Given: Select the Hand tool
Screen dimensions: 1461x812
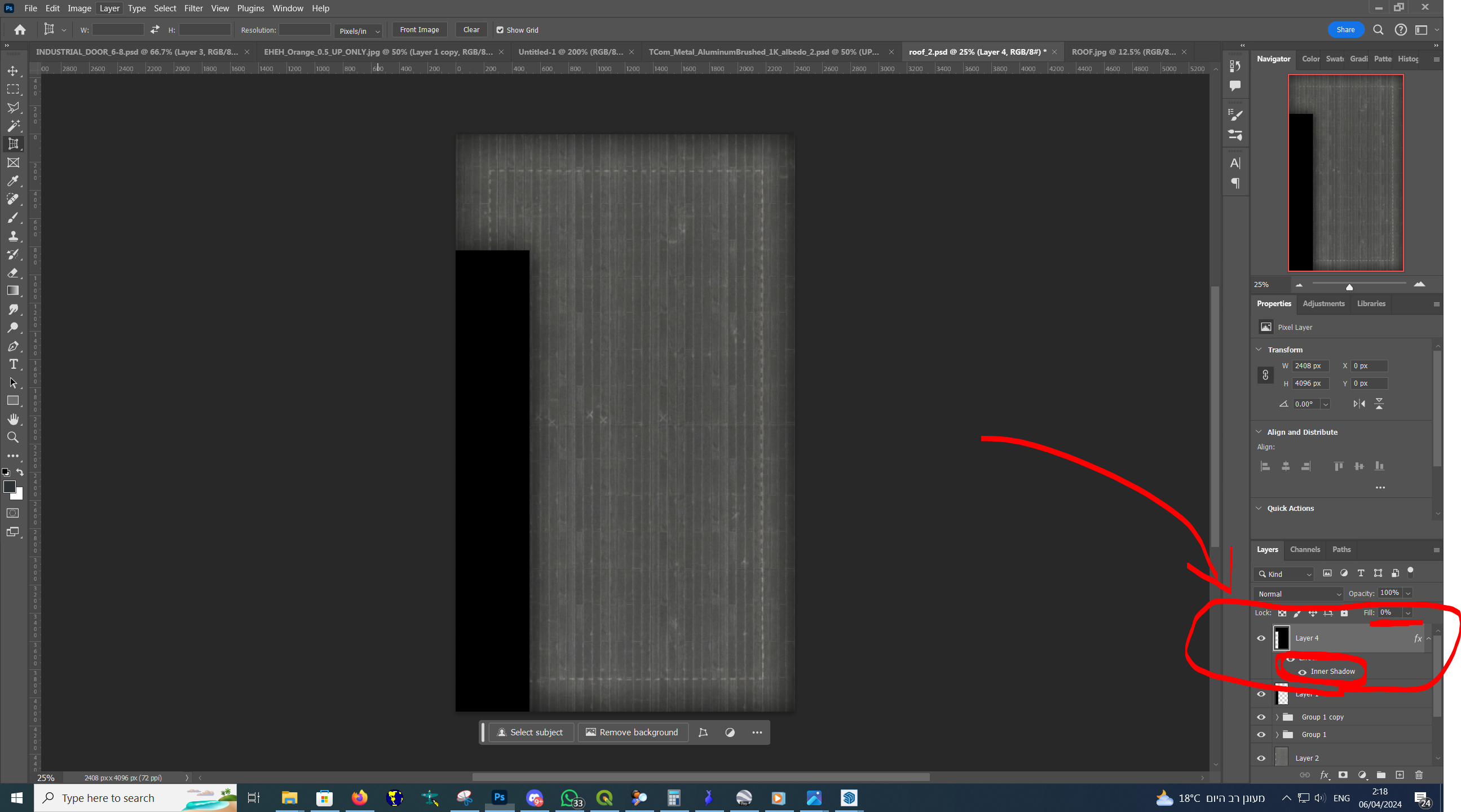Looking at the screenshot, I should click(12, 419).
